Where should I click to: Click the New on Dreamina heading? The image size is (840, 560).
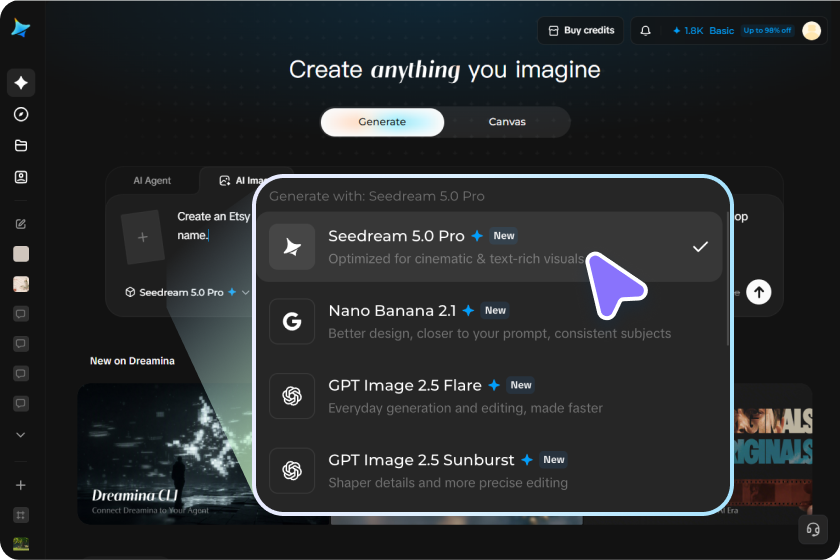click(132, 361)
